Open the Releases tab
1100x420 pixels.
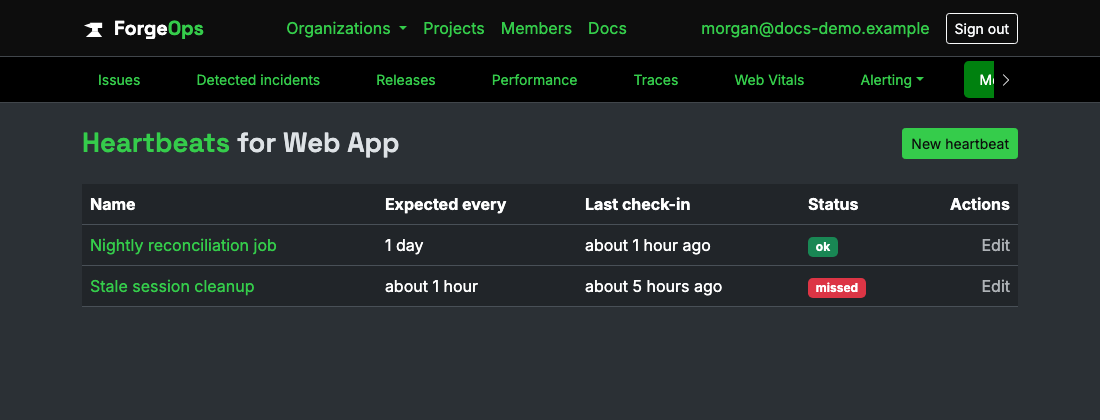405,80
